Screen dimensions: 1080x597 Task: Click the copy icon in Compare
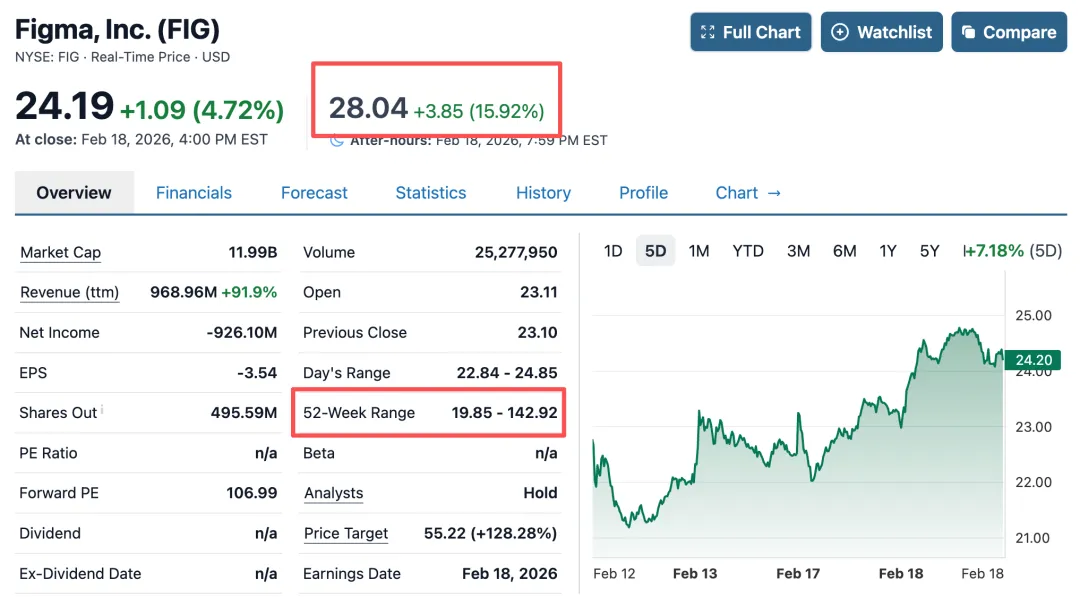tap(968, 32)
